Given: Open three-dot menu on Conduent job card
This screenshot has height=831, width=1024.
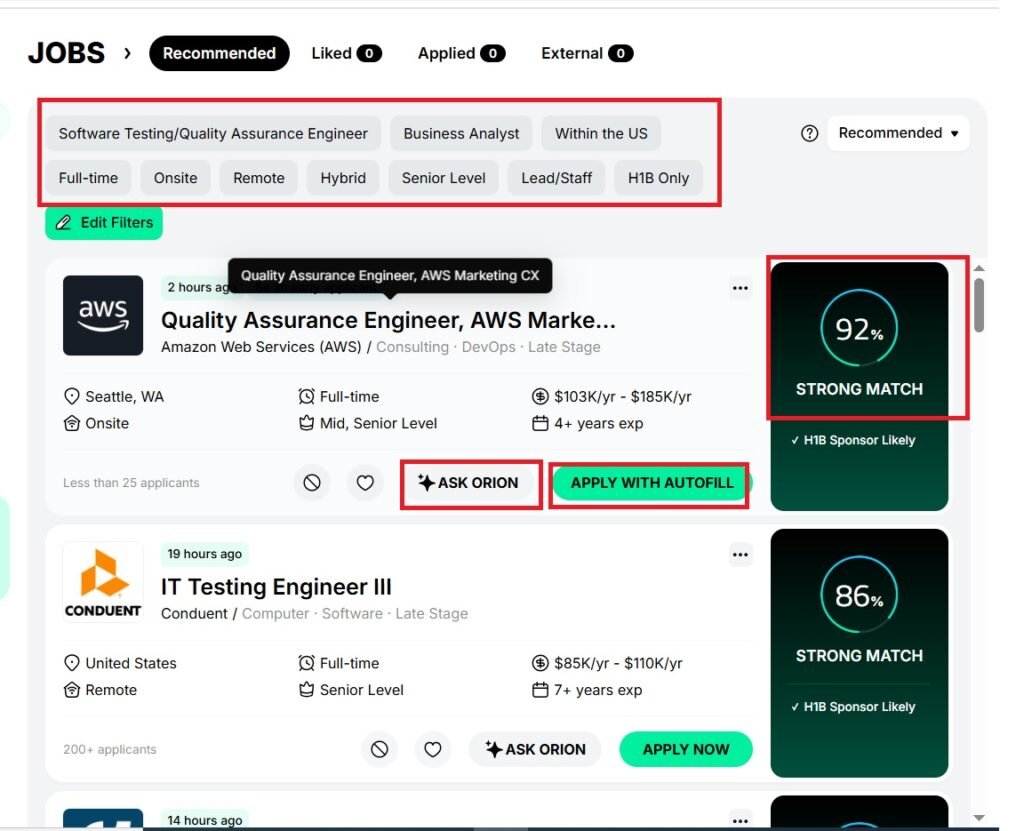Looking at the screenshot, I should [x=740, y=555].
